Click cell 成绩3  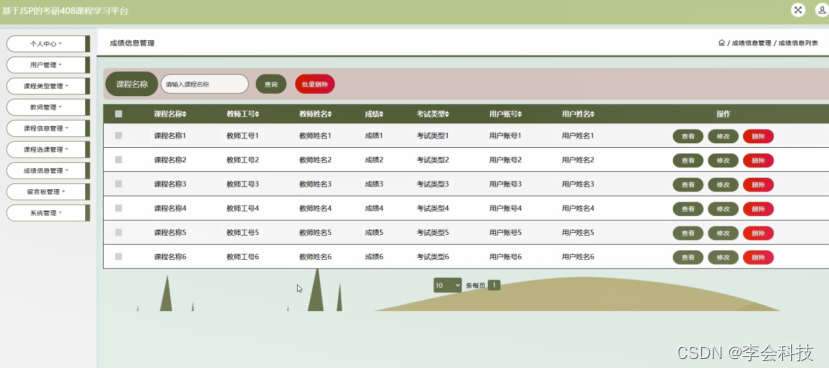tap(374, 184)
